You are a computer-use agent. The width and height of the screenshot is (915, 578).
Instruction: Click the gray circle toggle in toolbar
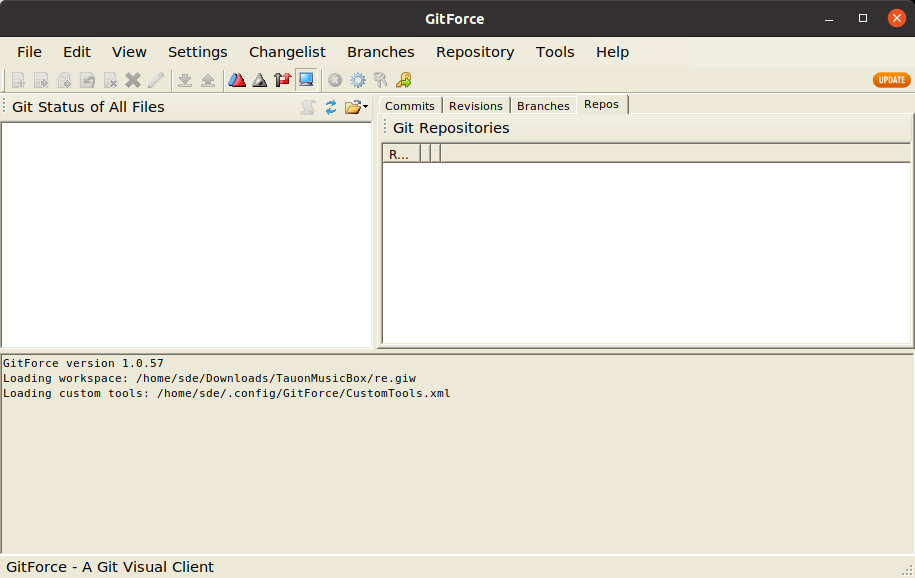click(334, 80)
